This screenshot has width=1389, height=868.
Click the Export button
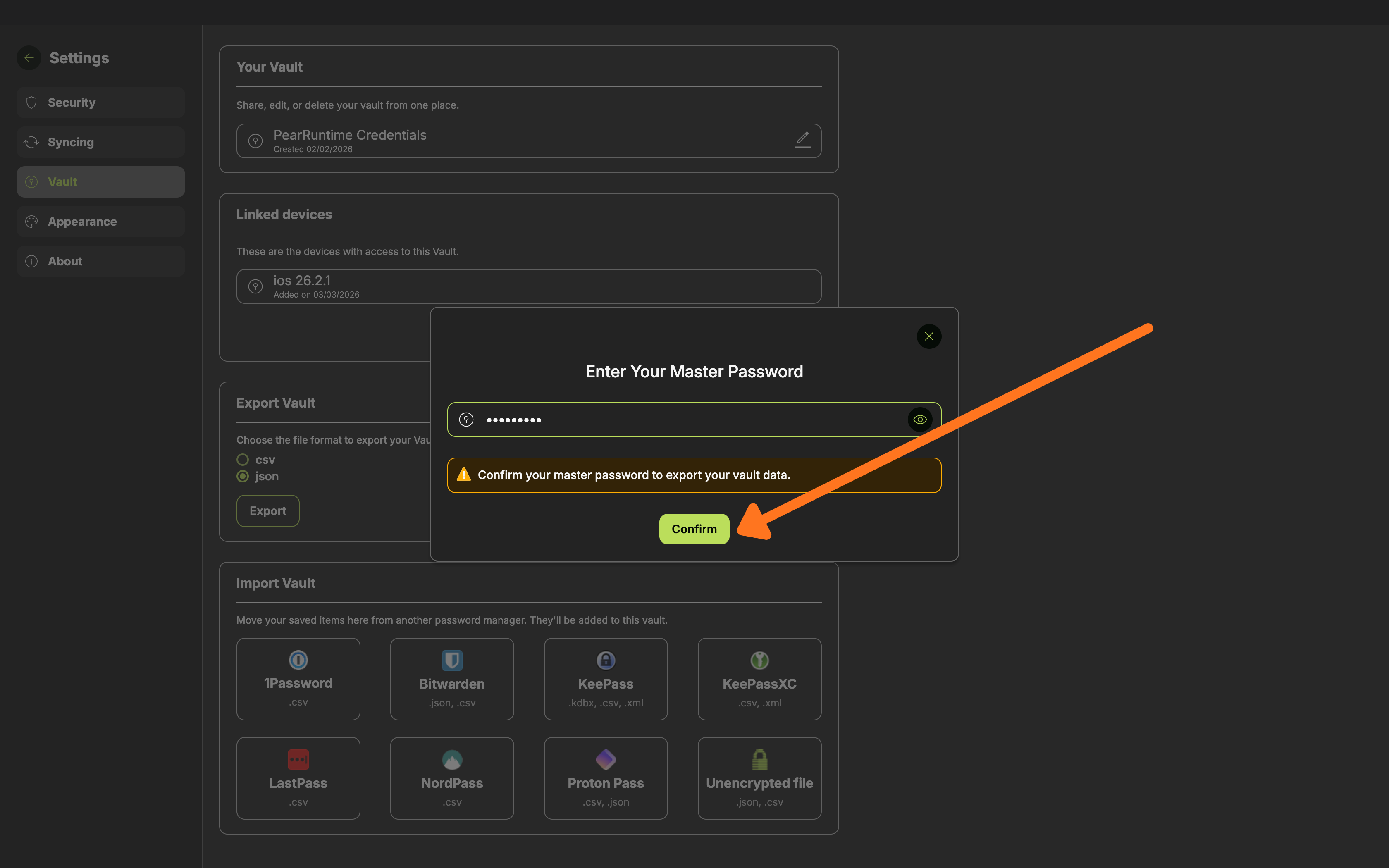[267, 510]
